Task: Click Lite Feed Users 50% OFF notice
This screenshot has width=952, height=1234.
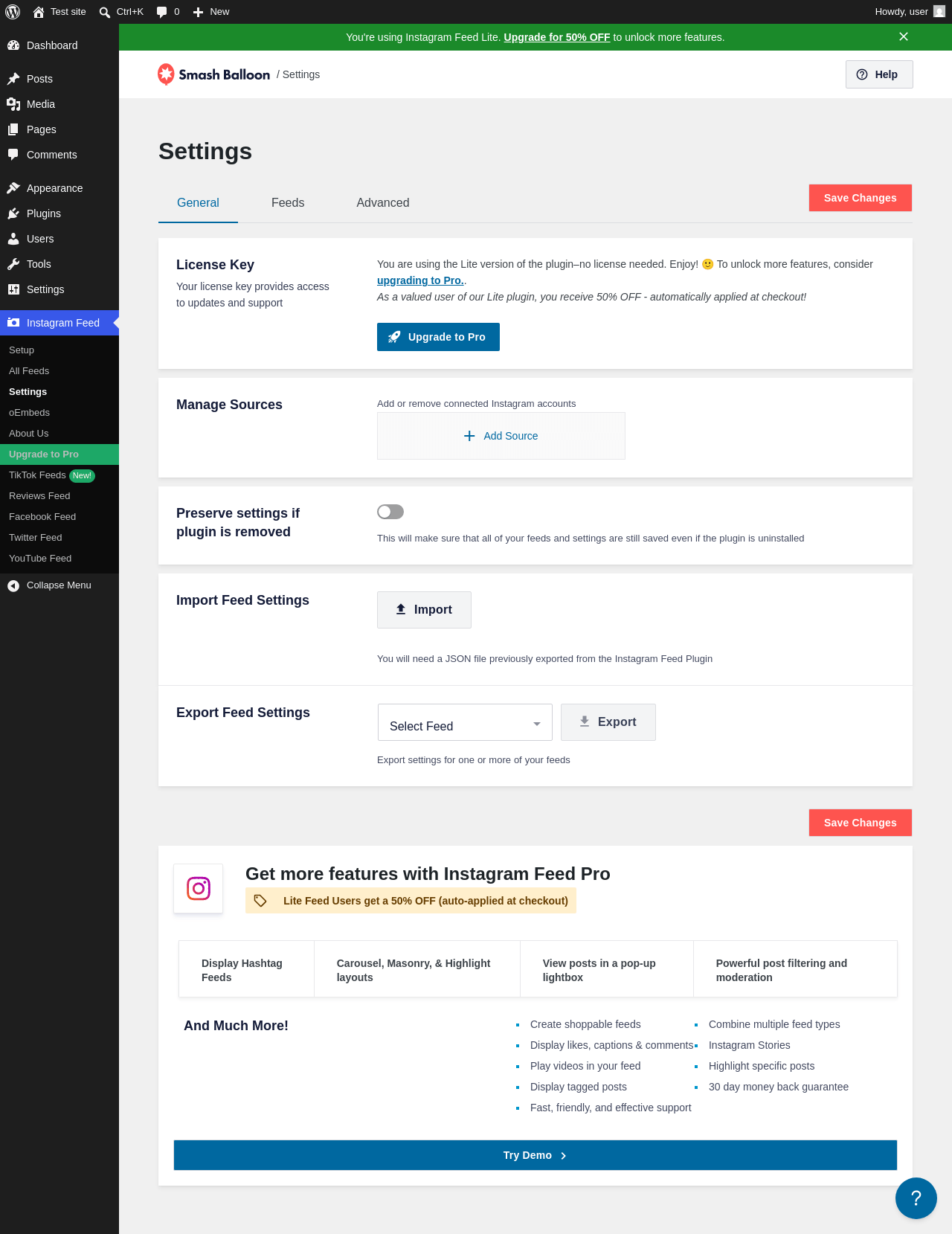Action: 411,901
